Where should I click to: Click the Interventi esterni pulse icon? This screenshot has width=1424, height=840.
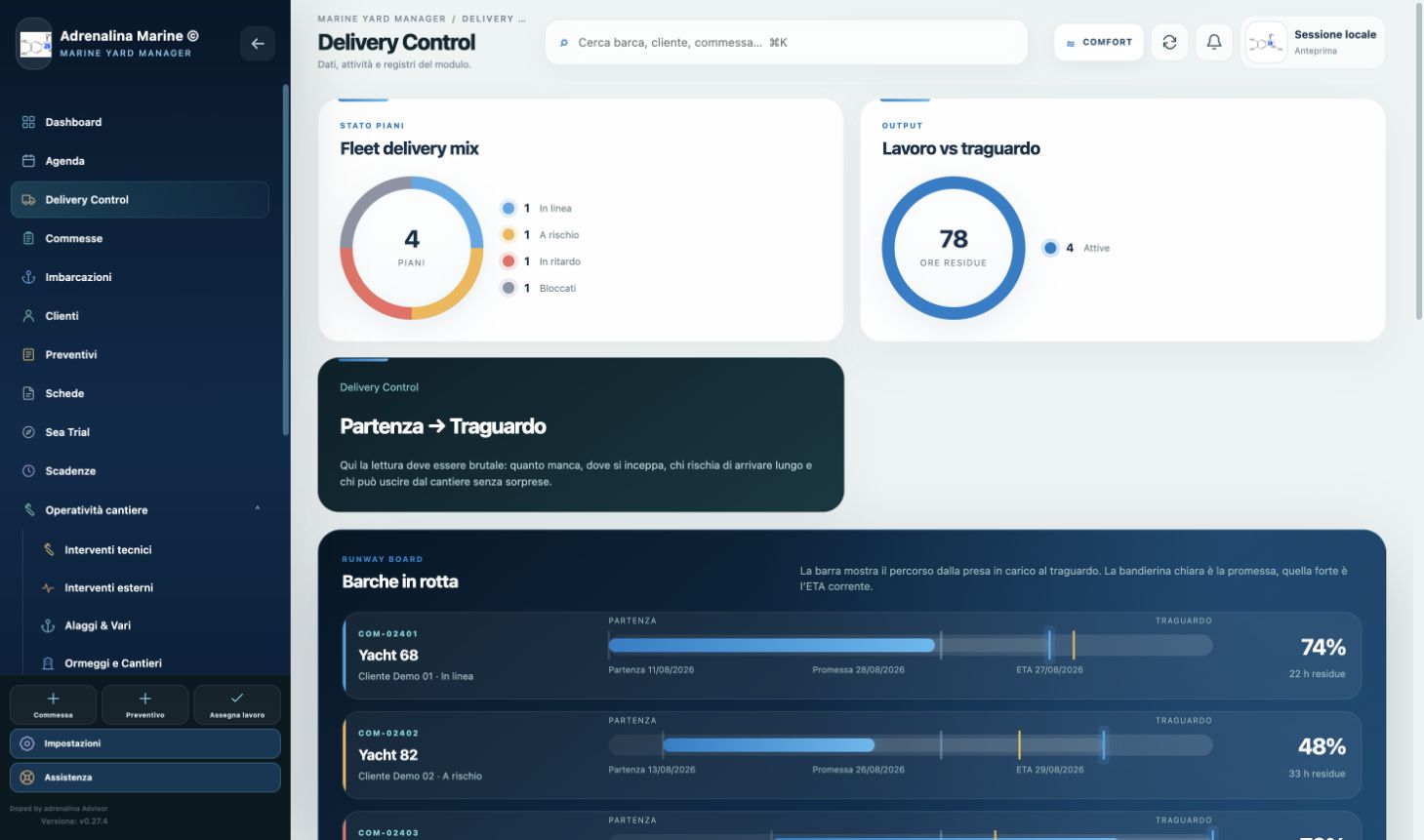(x=48, y=587)
